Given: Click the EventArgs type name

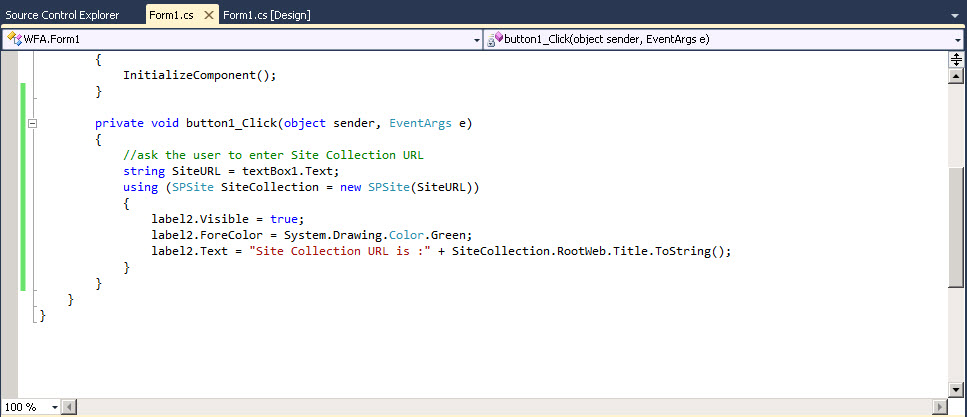Looking at the screenshot, I should [x=419, y=123].
